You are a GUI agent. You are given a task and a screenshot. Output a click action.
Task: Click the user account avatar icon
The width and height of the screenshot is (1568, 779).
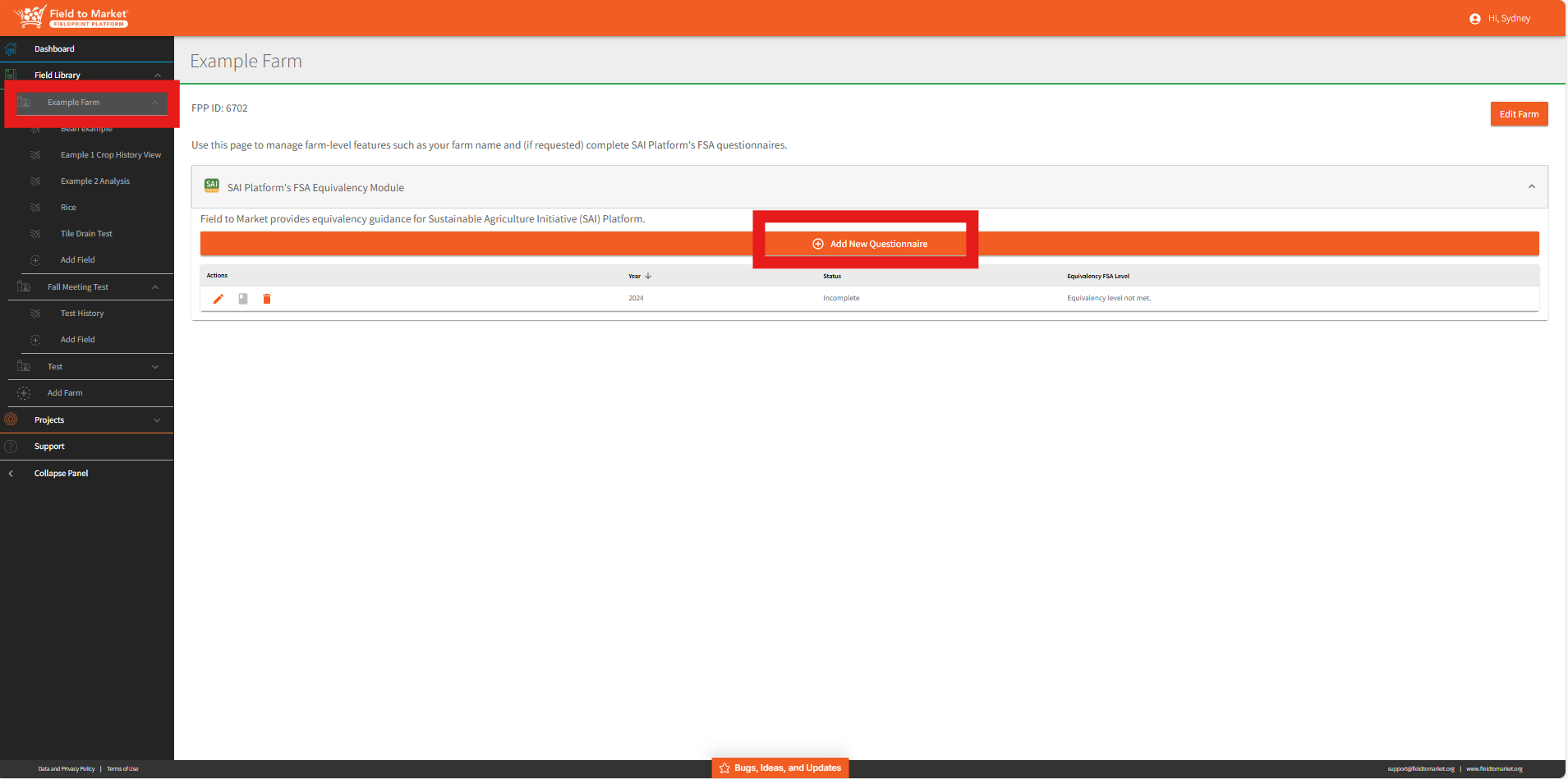(1475, 19)
